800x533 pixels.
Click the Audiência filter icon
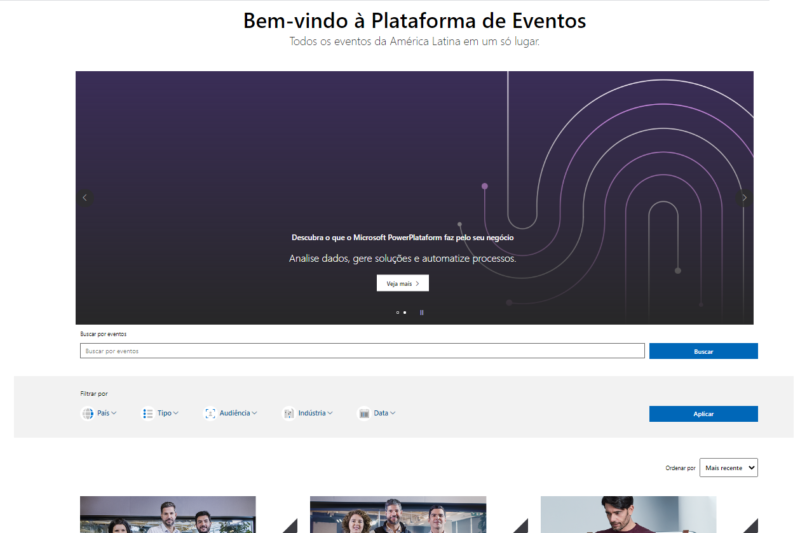coord(210,413)
